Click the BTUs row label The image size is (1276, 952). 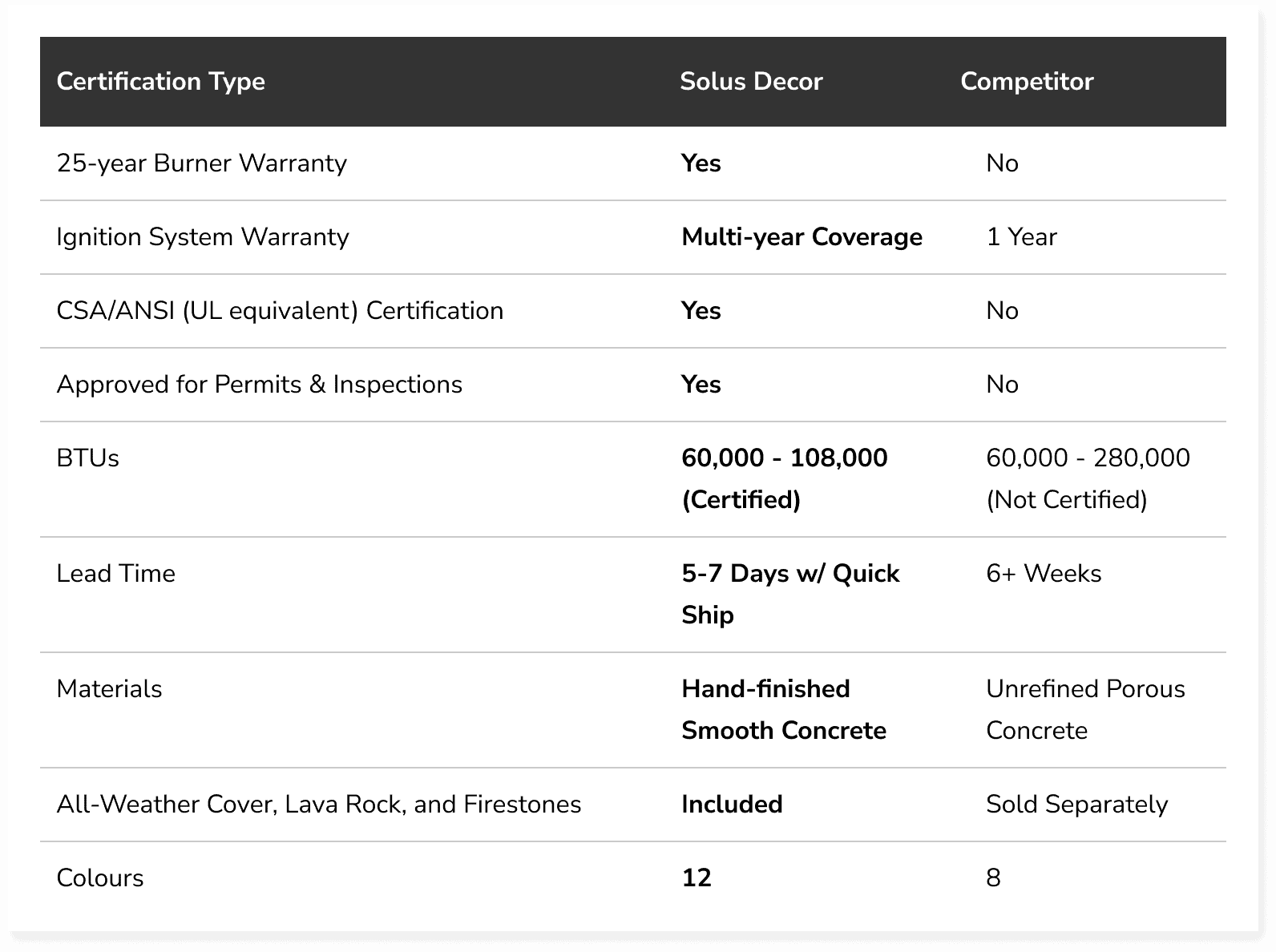[x=87, y=458]
